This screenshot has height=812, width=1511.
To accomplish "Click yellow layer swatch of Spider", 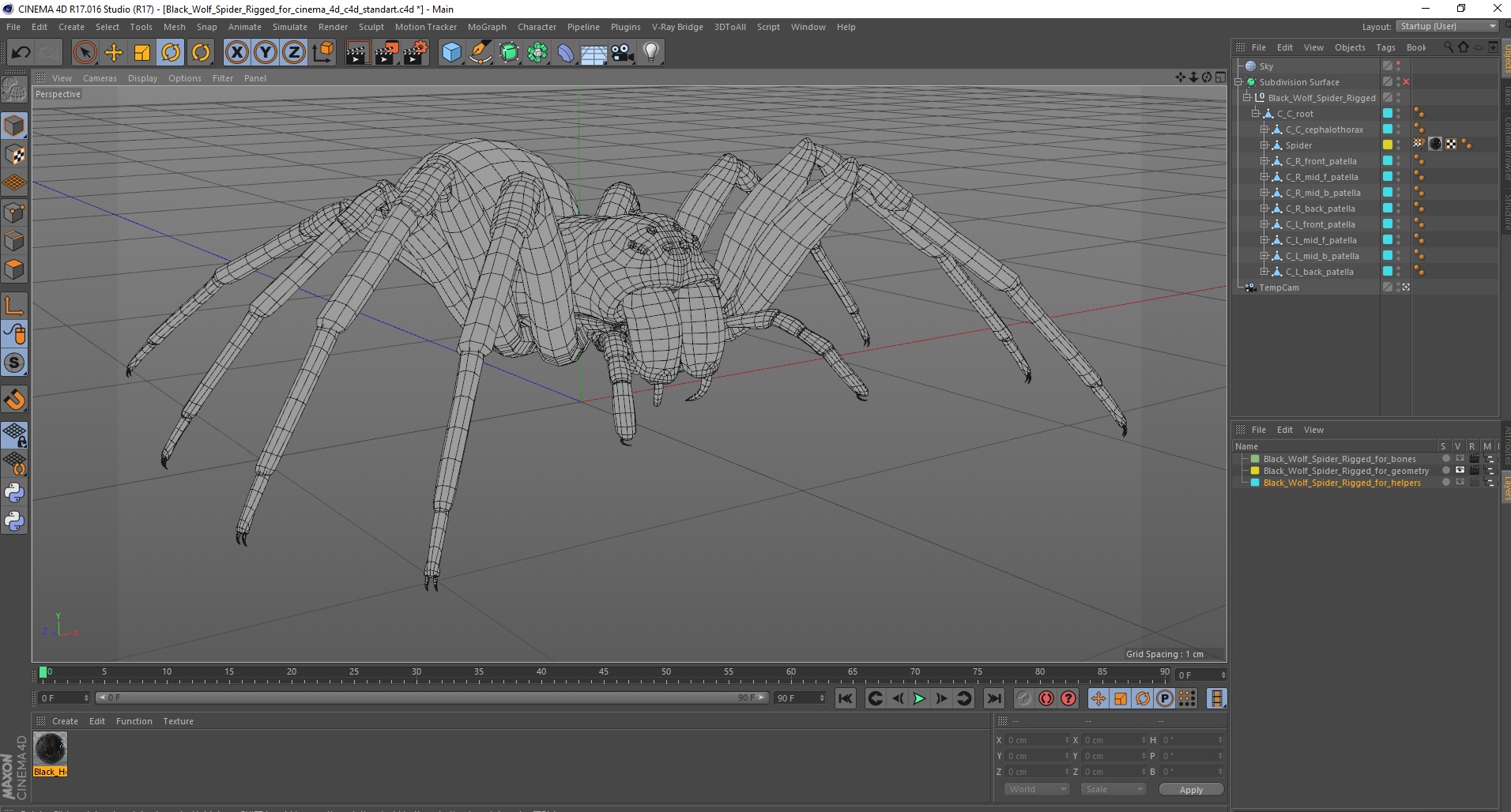I will (1387, 145).
